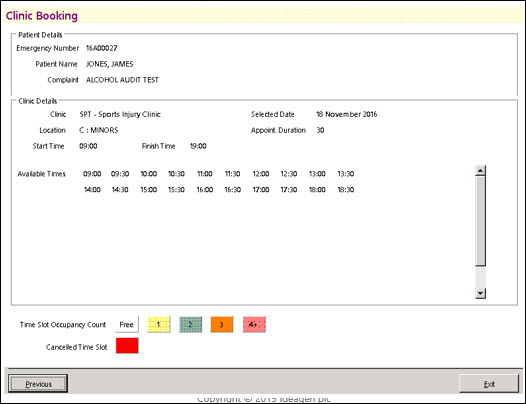Click the red Cancelled Time Slot swatch
Image resolution: width=526 pixels, height=404 pixels.
(x=127, y=346)
